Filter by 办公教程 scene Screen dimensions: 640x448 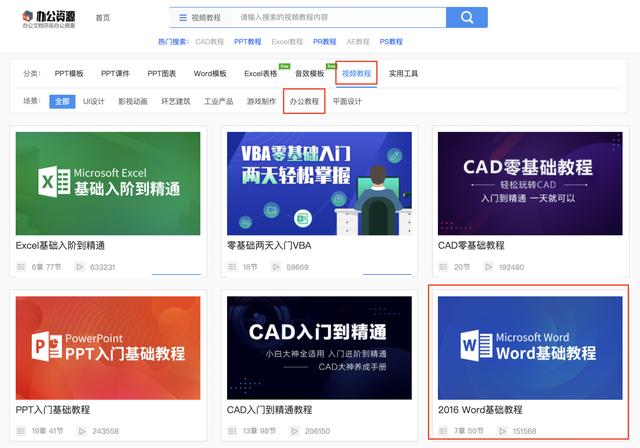tap(304, 101)
